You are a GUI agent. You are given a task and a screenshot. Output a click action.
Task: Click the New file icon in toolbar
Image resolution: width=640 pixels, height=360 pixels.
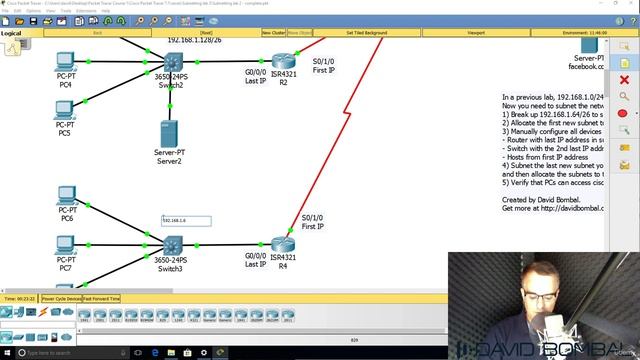6,21
